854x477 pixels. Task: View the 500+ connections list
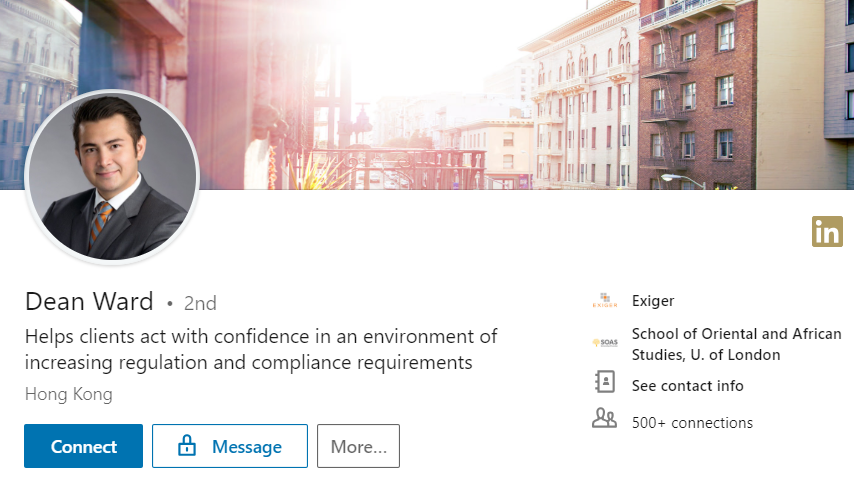pos(692,423)
